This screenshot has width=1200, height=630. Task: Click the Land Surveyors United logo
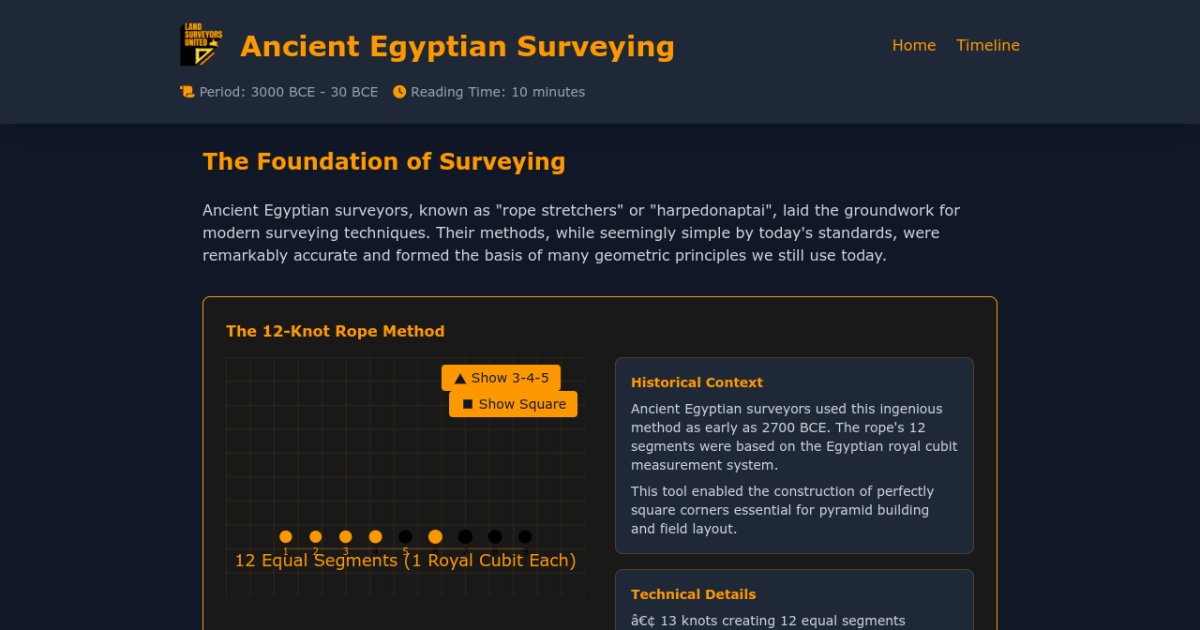pyautogui.click(x=199, y=44)
